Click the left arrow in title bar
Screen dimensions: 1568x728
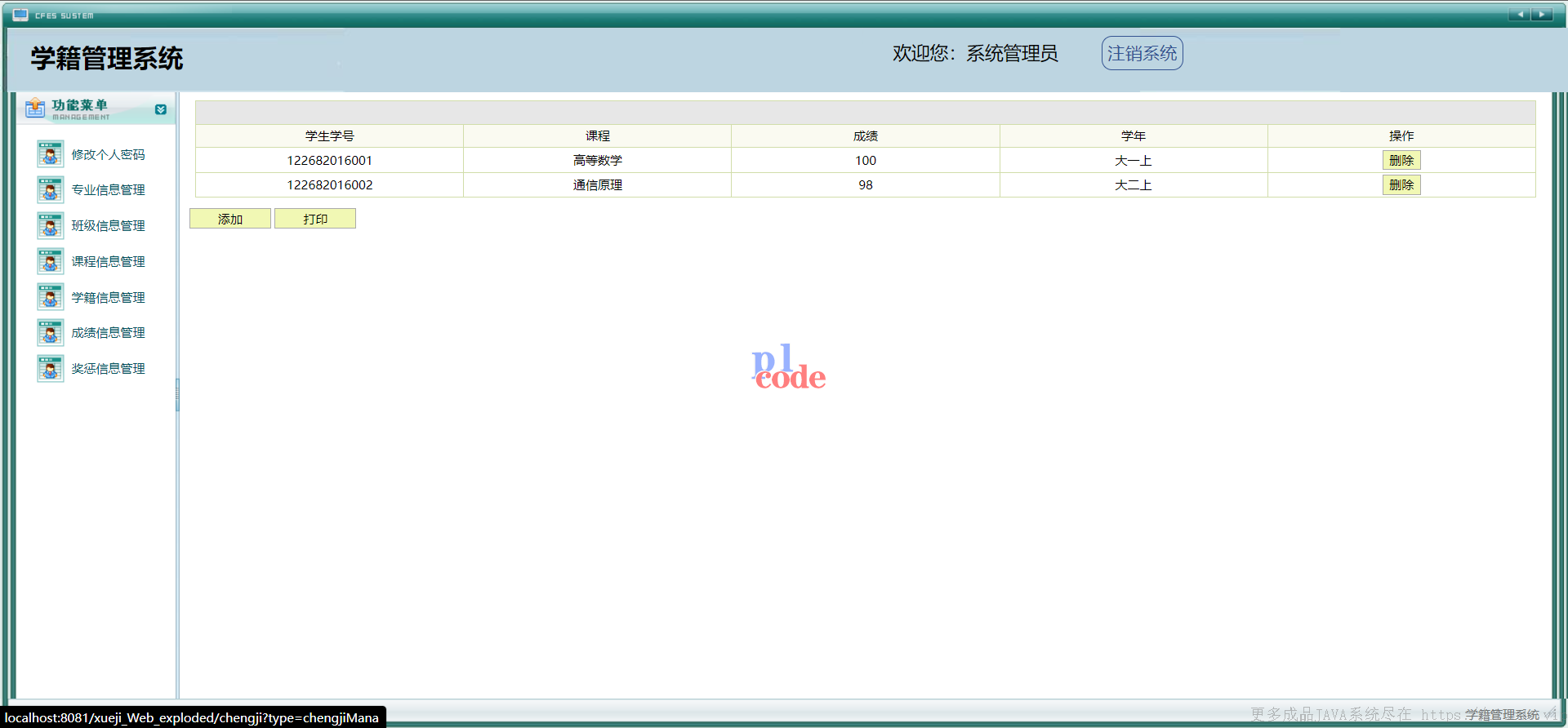1520,14
